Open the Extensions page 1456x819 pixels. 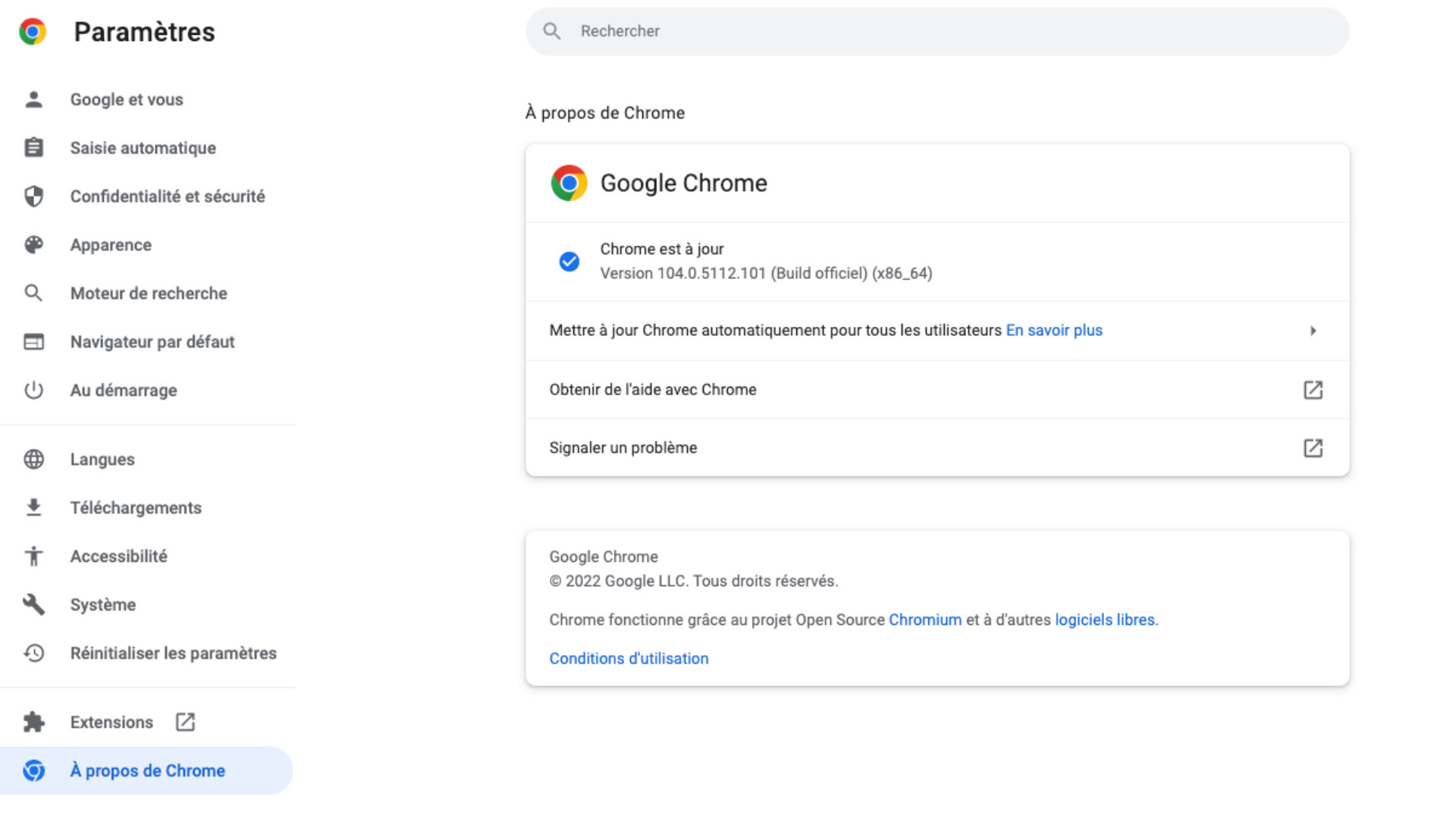(x=111, y=723)
